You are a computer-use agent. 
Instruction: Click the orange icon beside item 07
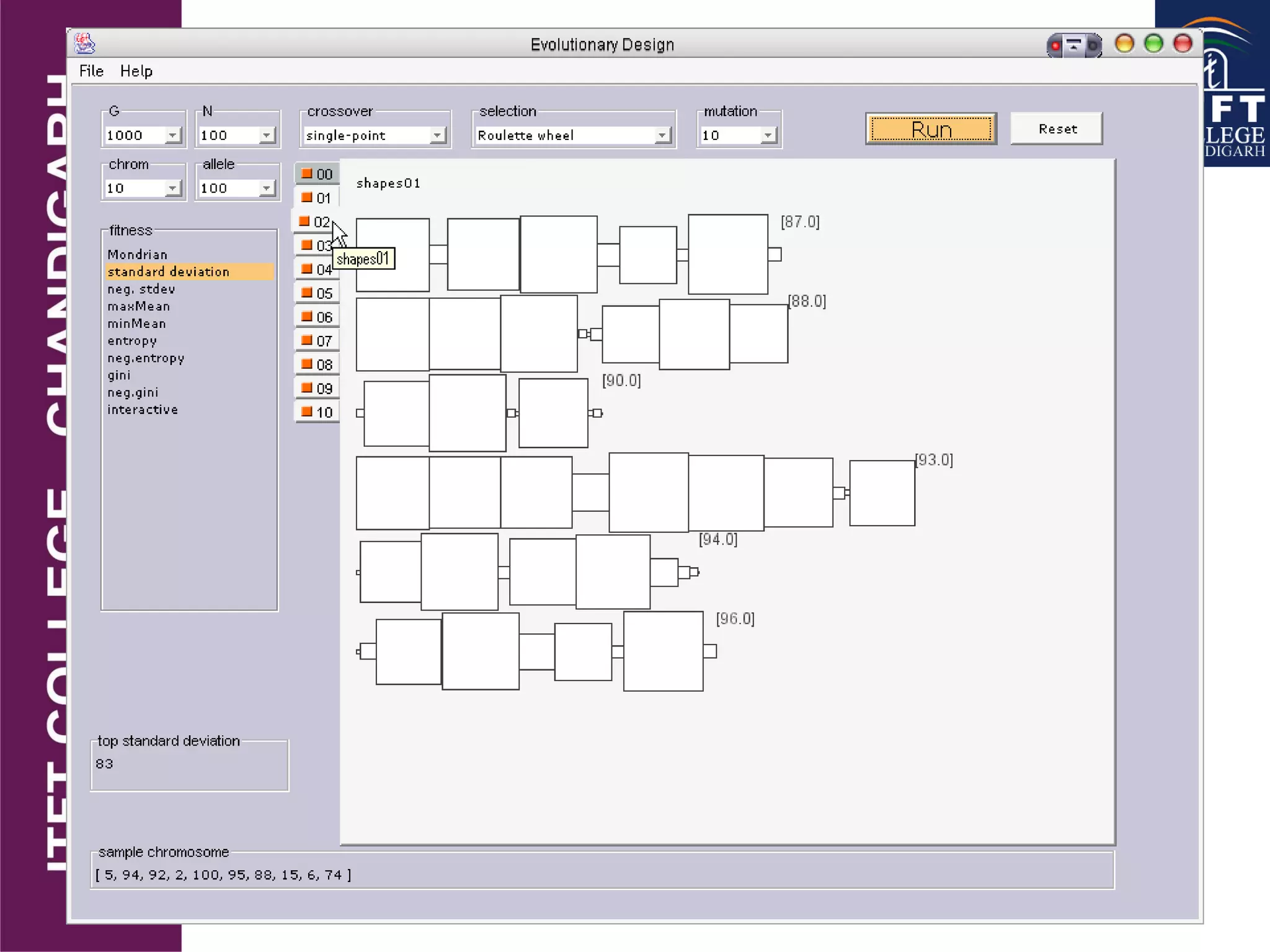[x=306, y=340]
